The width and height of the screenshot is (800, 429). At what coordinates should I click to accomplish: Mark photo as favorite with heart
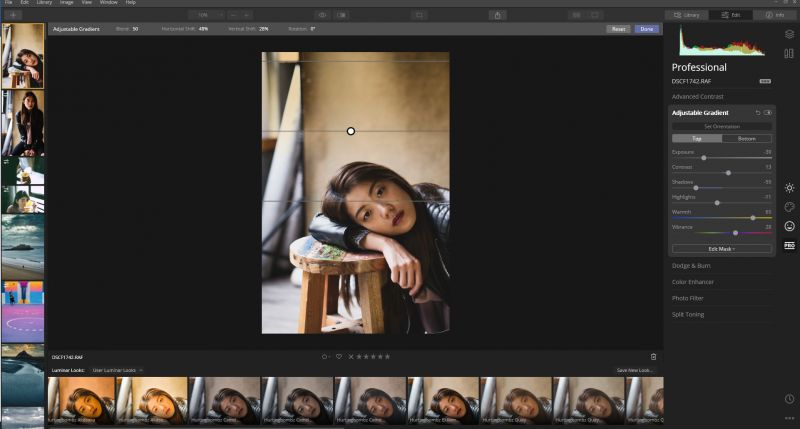tap(339, 357)
